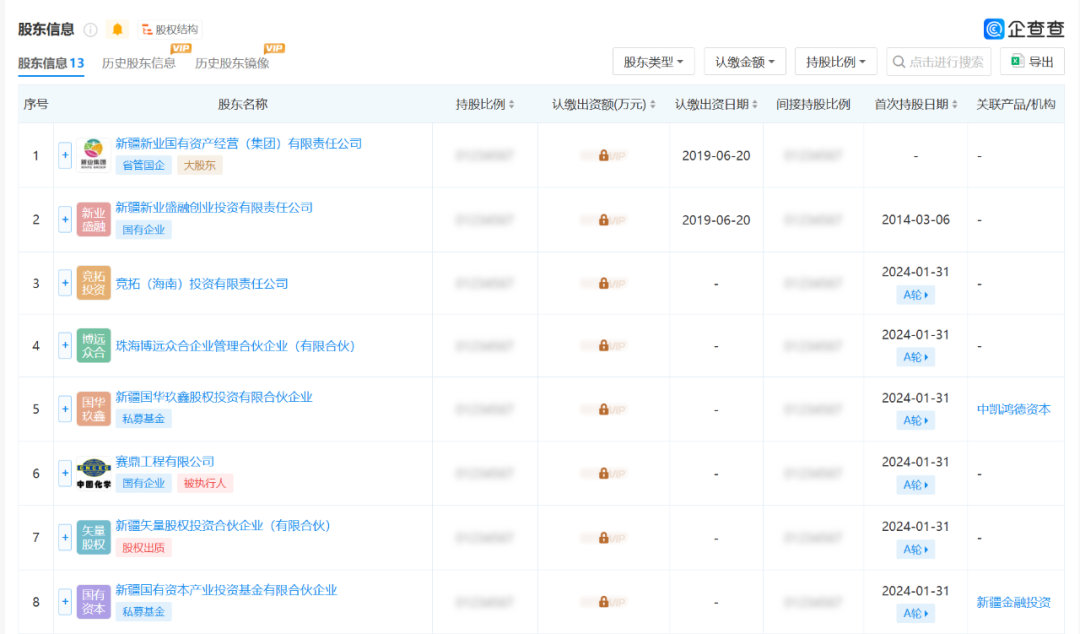Expand row 6 赛鼎工程 plus button
1080x634 pixels.
point(65,473)
